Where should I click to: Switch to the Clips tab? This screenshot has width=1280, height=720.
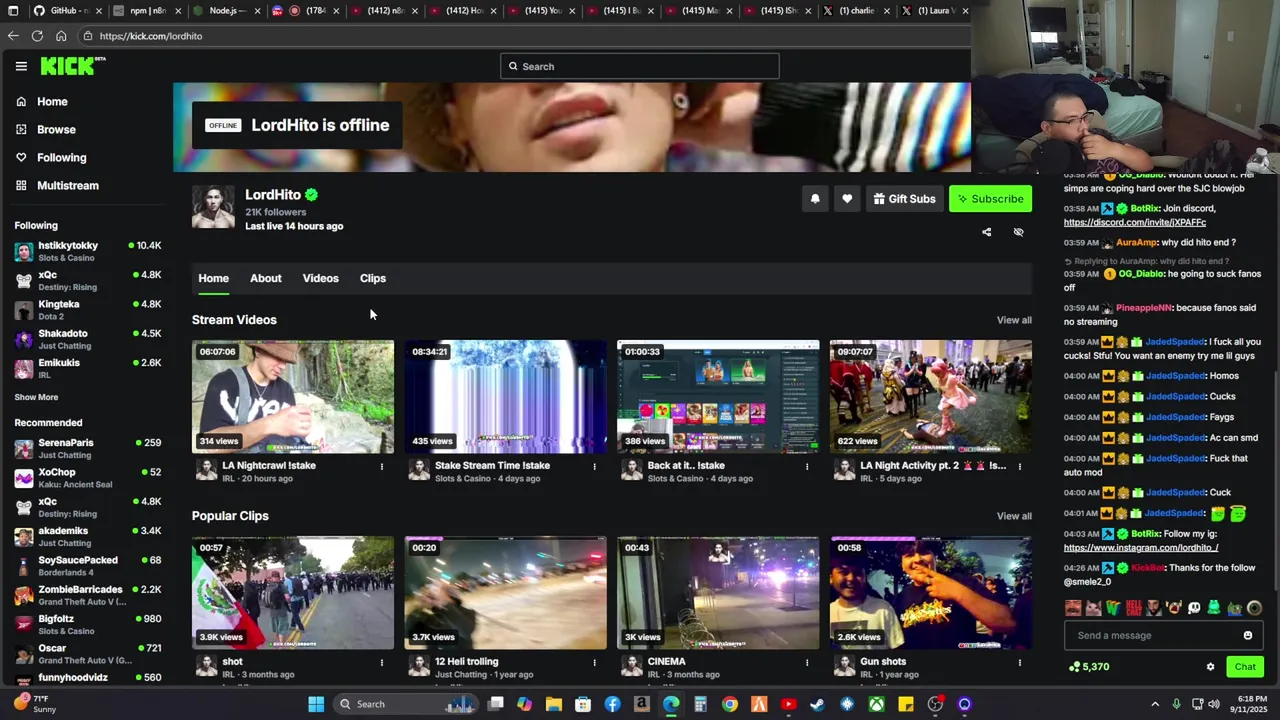(373, 278)
